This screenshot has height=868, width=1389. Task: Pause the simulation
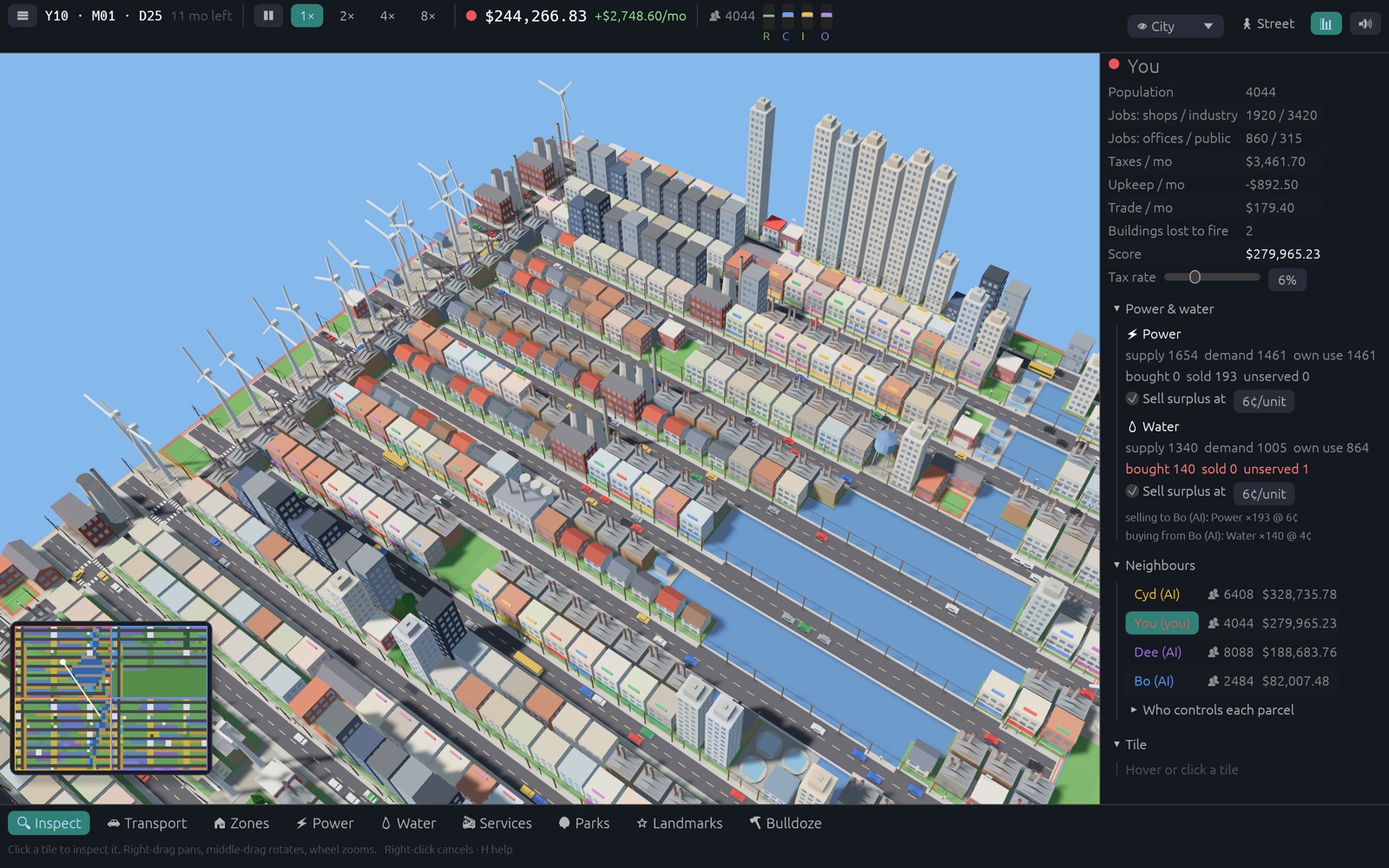pos(268,16)
